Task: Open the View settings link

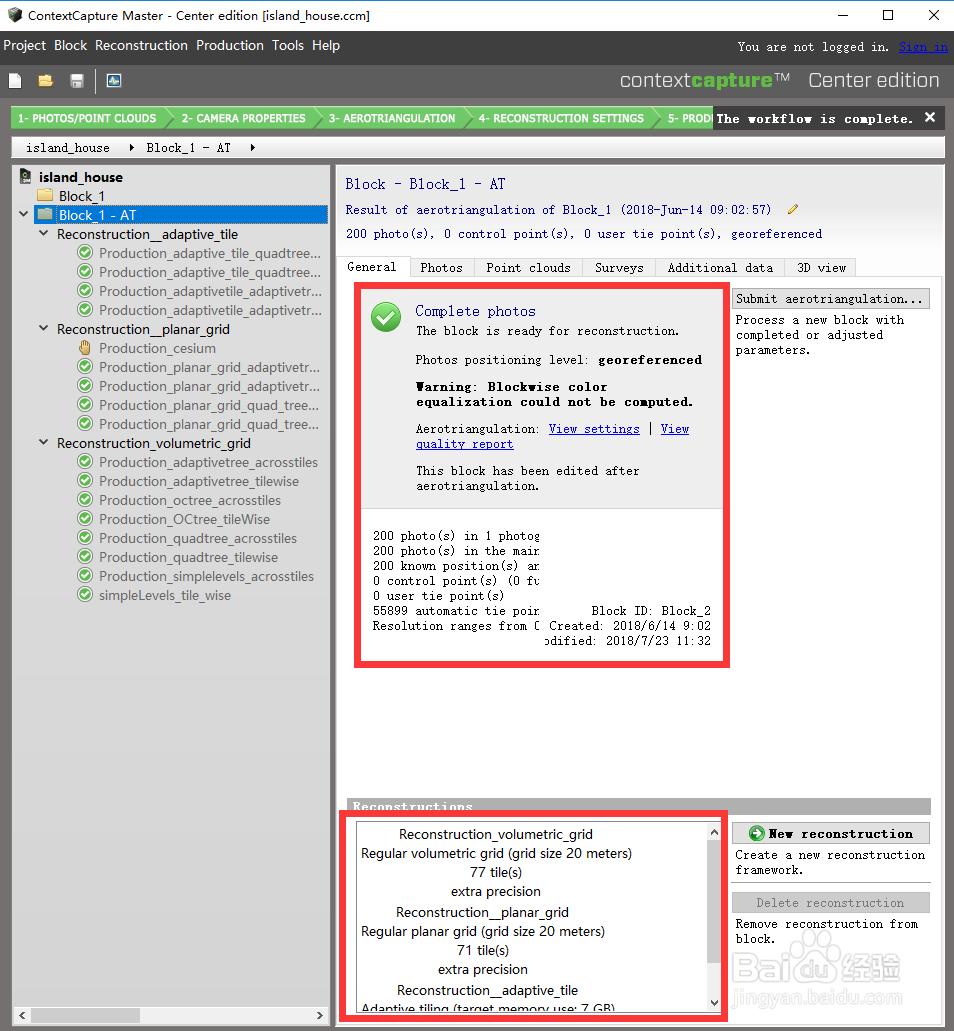Action: pos(594,429)
